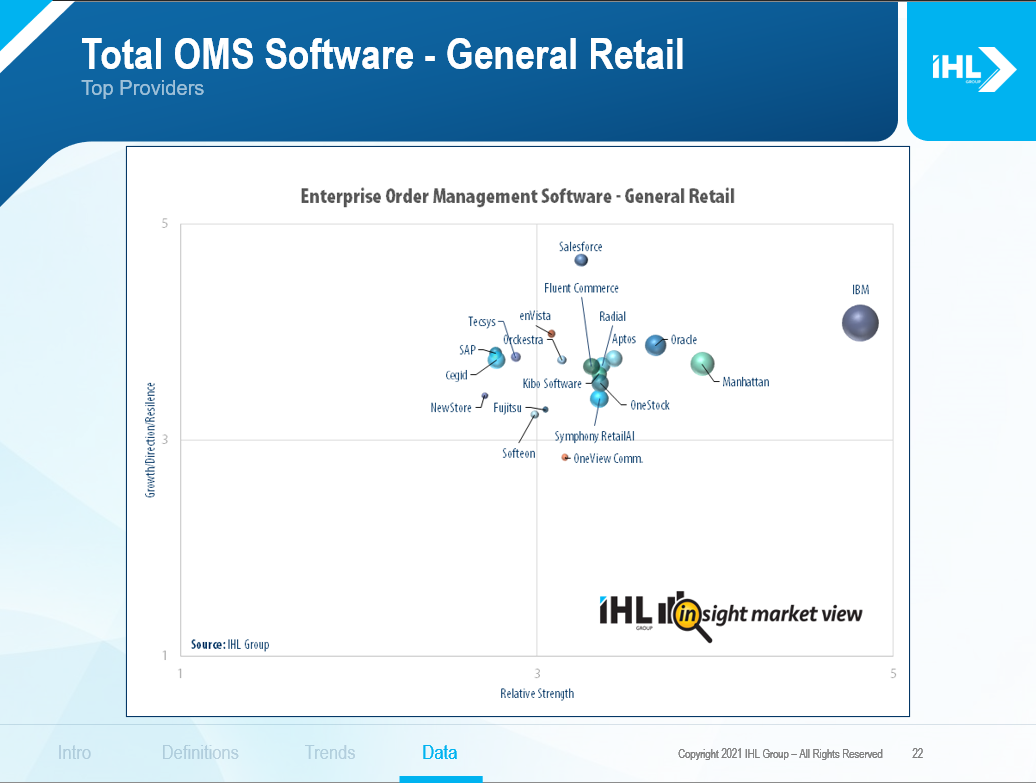Select the Salesforce bubble on the chart

[581, 260]
